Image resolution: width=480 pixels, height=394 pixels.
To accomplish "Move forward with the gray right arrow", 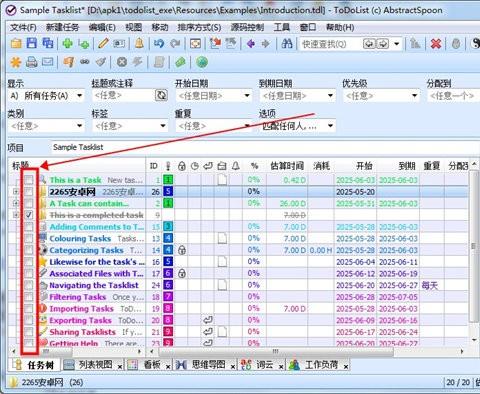I will click(x=266, y=43).
